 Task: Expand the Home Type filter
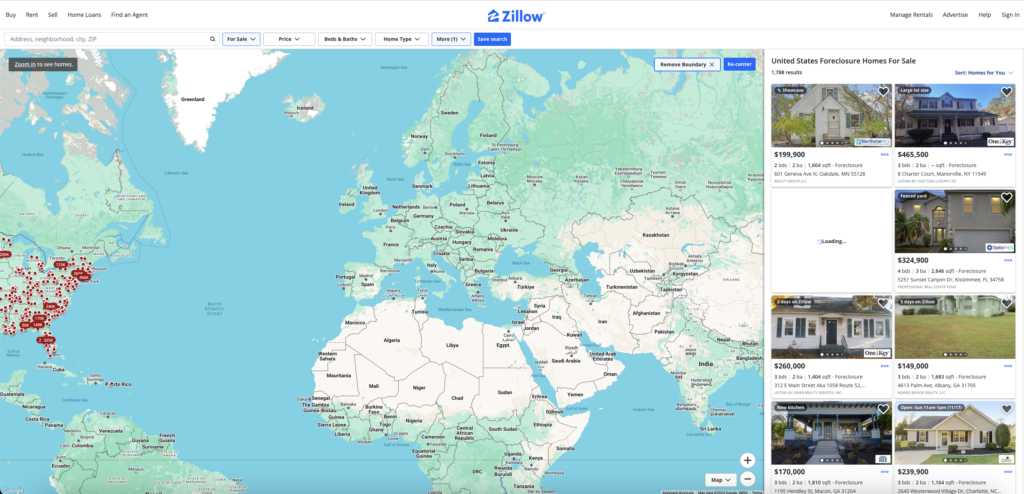point(402,39)
